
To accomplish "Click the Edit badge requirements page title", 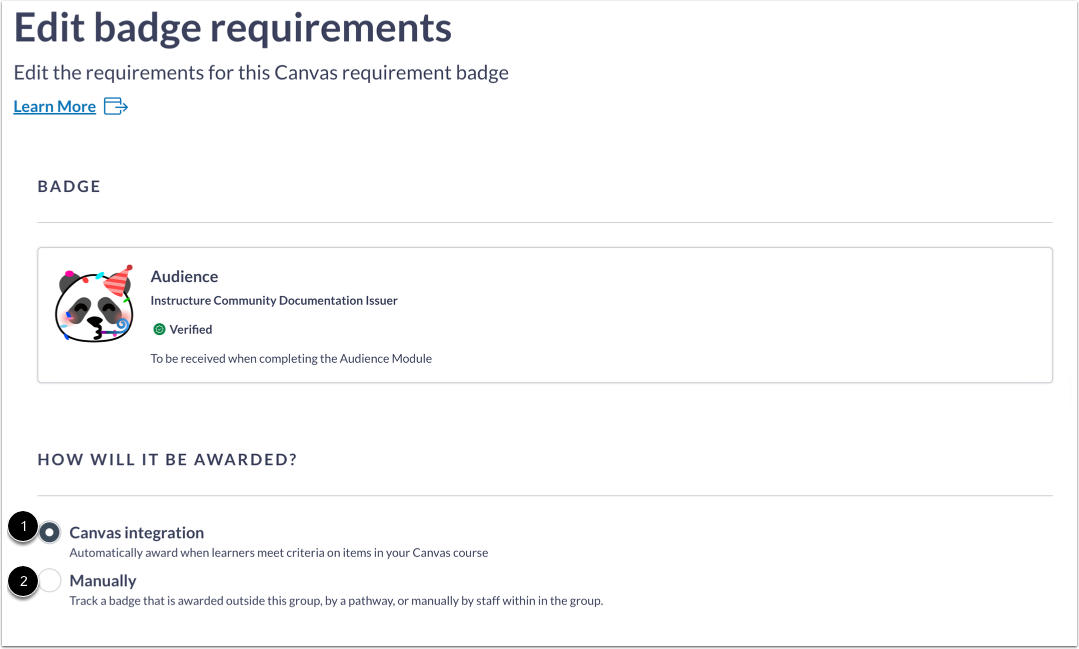I will [232, 27].
